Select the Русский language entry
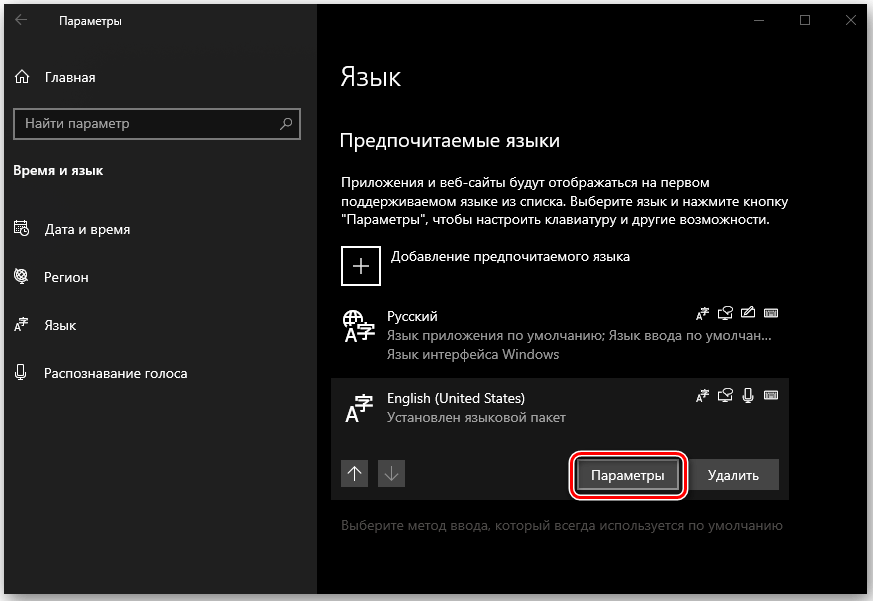 click(x=560, y=335)
